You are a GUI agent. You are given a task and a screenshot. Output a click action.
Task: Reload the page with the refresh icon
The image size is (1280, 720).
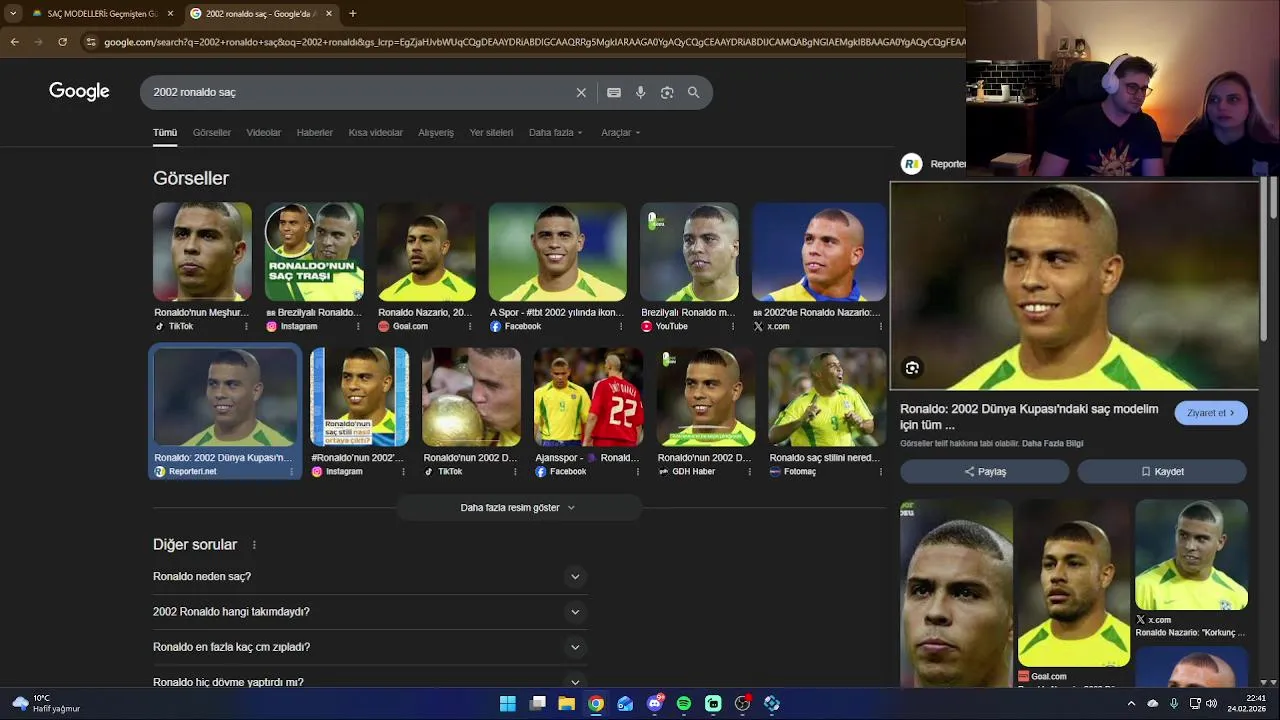(62, 42)
